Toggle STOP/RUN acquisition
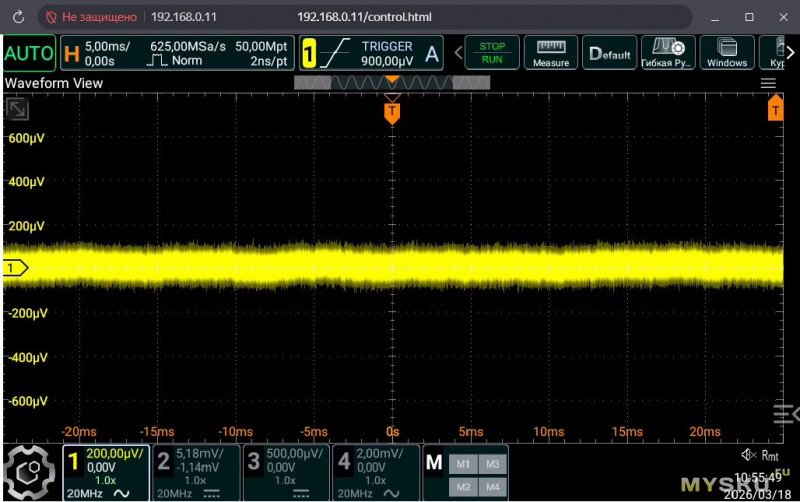This screenshot has height=502, width=800. [x=492, y=53]
